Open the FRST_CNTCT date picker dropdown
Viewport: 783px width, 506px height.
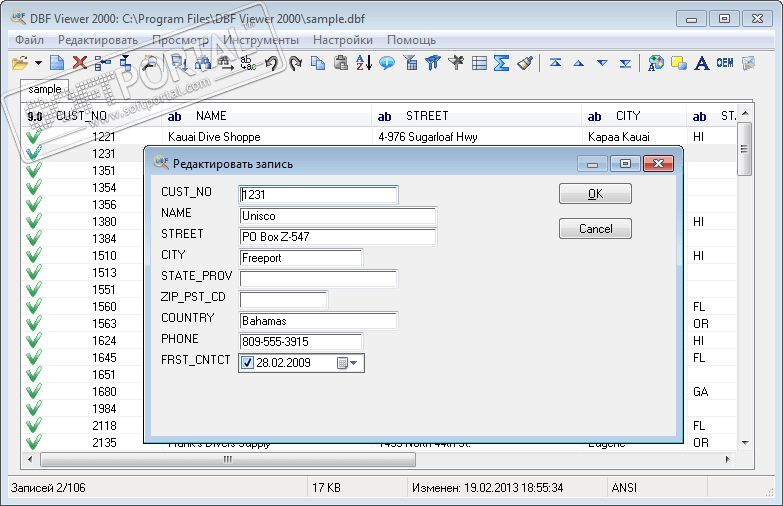(354, 363)
